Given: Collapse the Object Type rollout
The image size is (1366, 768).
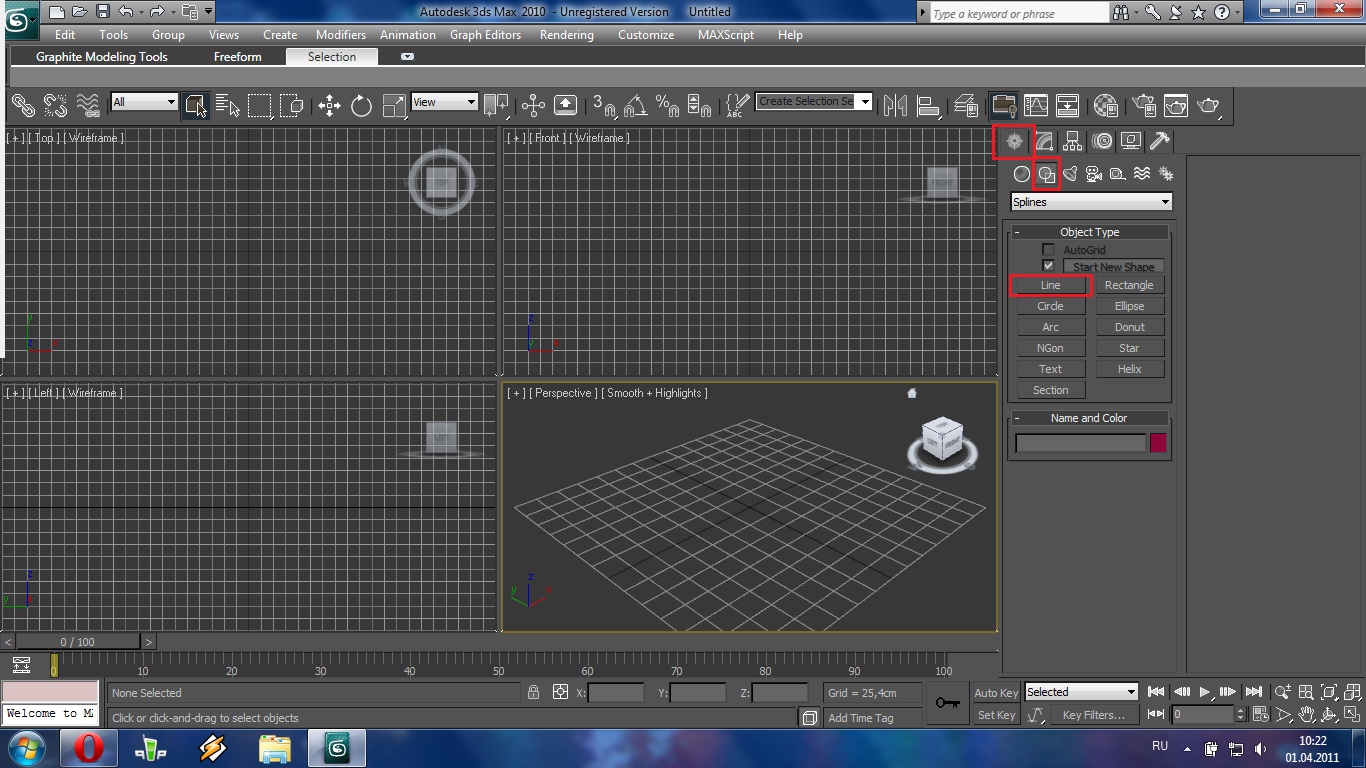Looking at the screenshot, I should point(1089,232).
